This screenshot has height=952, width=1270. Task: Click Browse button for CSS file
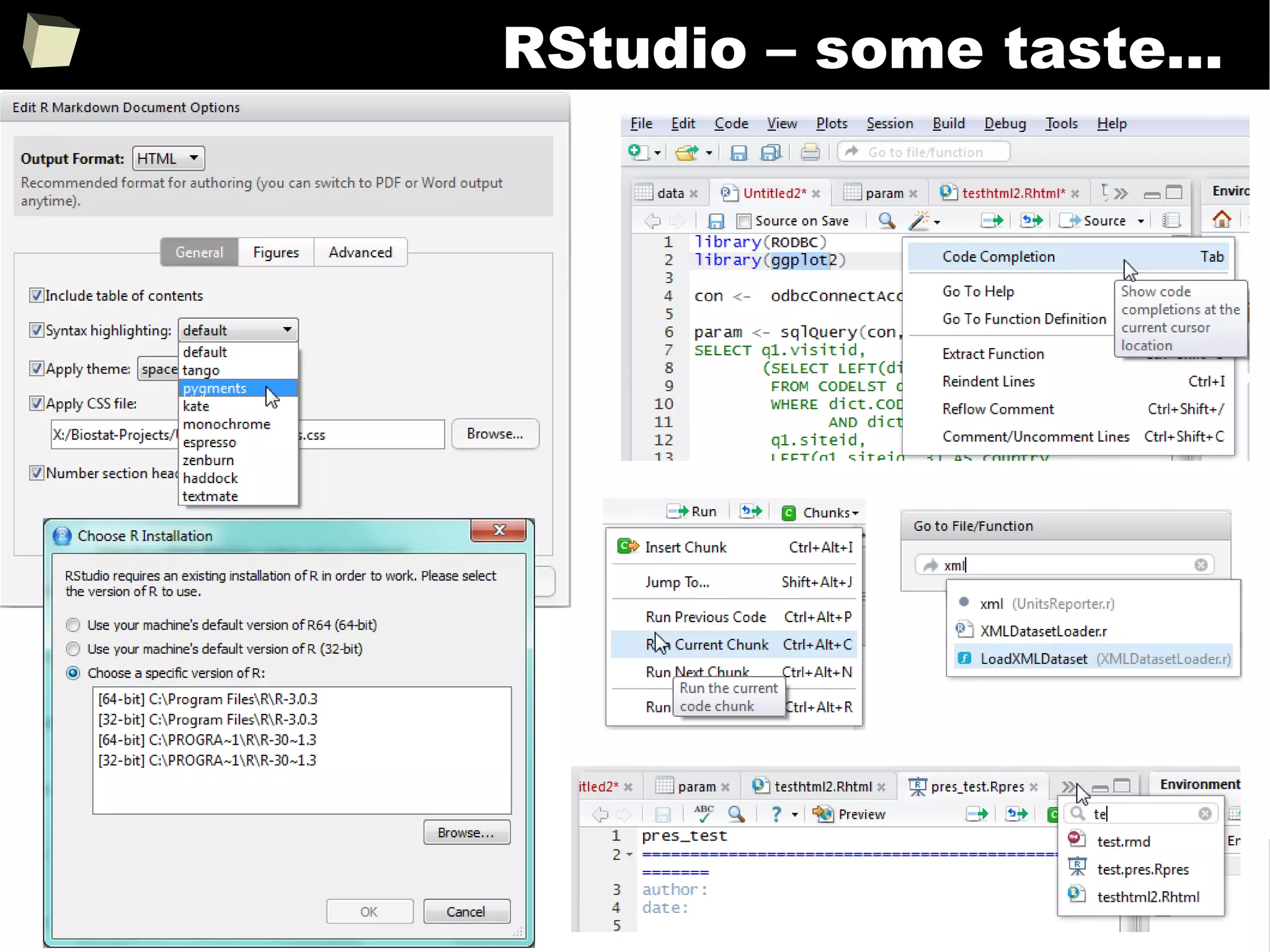(495, 434)
